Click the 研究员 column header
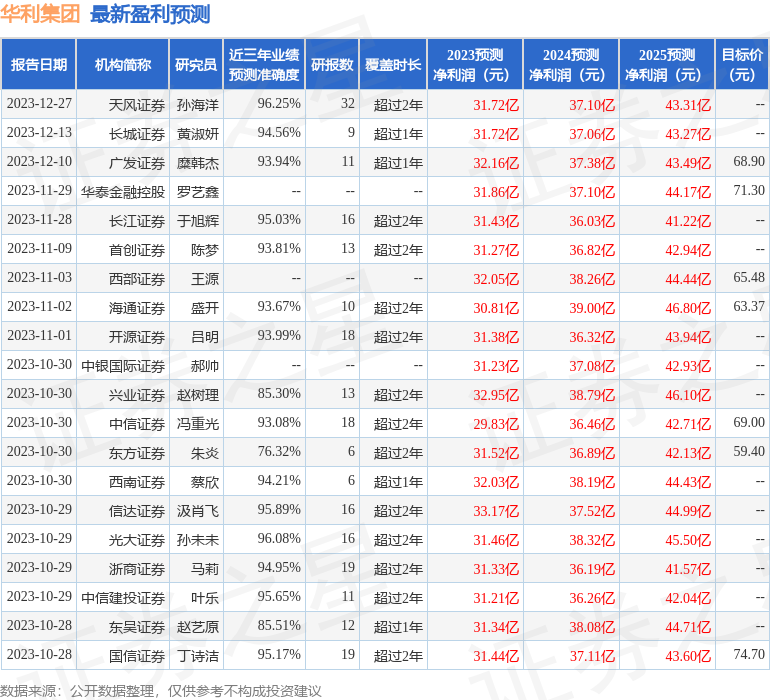The width and height of the screenshot is (770, 700). tap(196, 64)
